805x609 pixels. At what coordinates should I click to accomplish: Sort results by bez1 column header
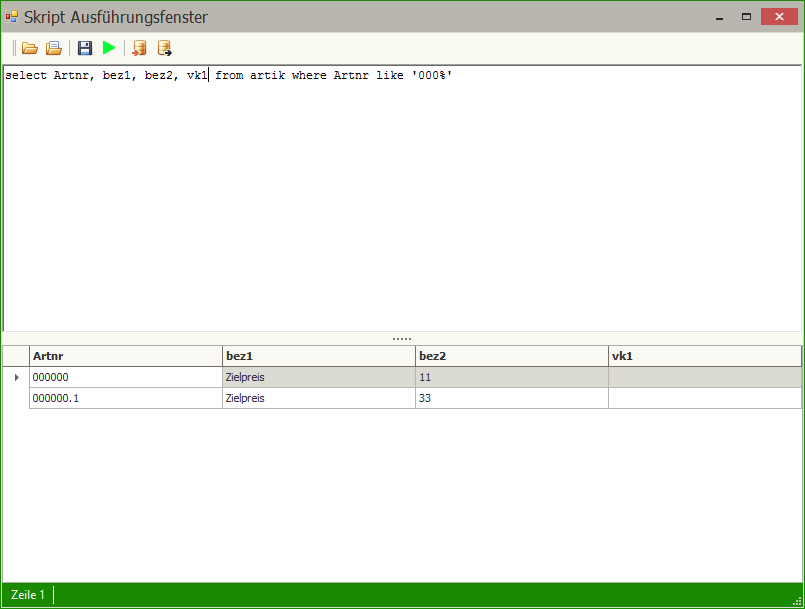coord(318,356)
